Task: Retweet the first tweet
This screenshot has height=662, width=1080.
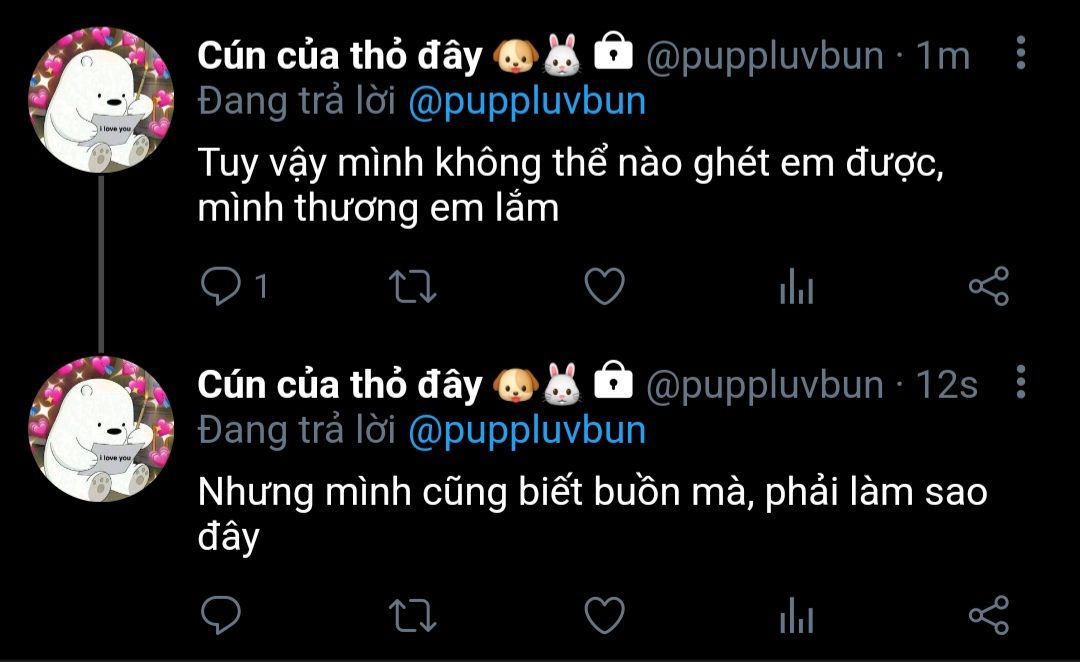Action: click(412, 287)
